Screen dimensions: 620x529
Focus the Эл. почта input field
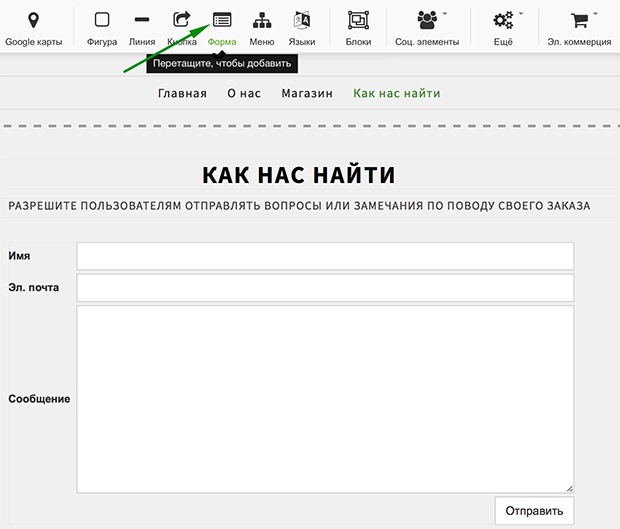(325, 288)
